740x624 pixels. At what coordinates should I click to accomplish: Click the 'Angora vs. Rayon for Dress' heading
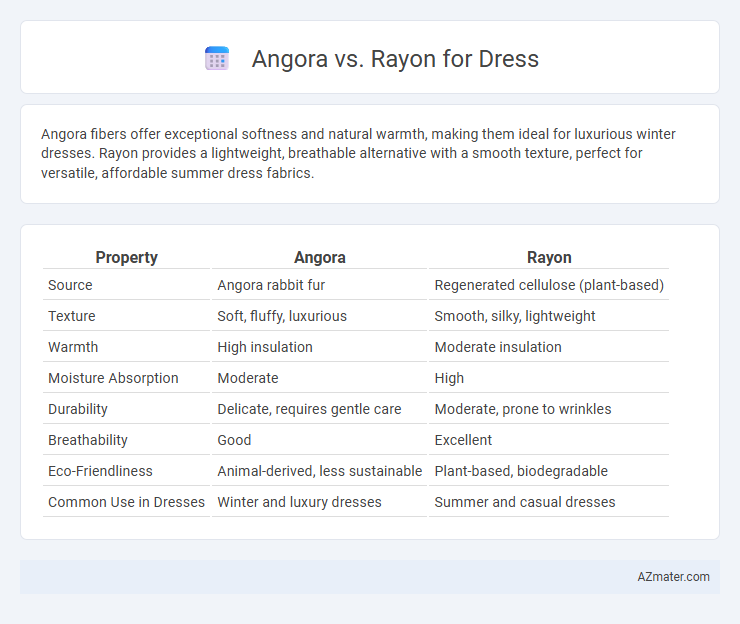pyautogui.click(x=395, y=59)
